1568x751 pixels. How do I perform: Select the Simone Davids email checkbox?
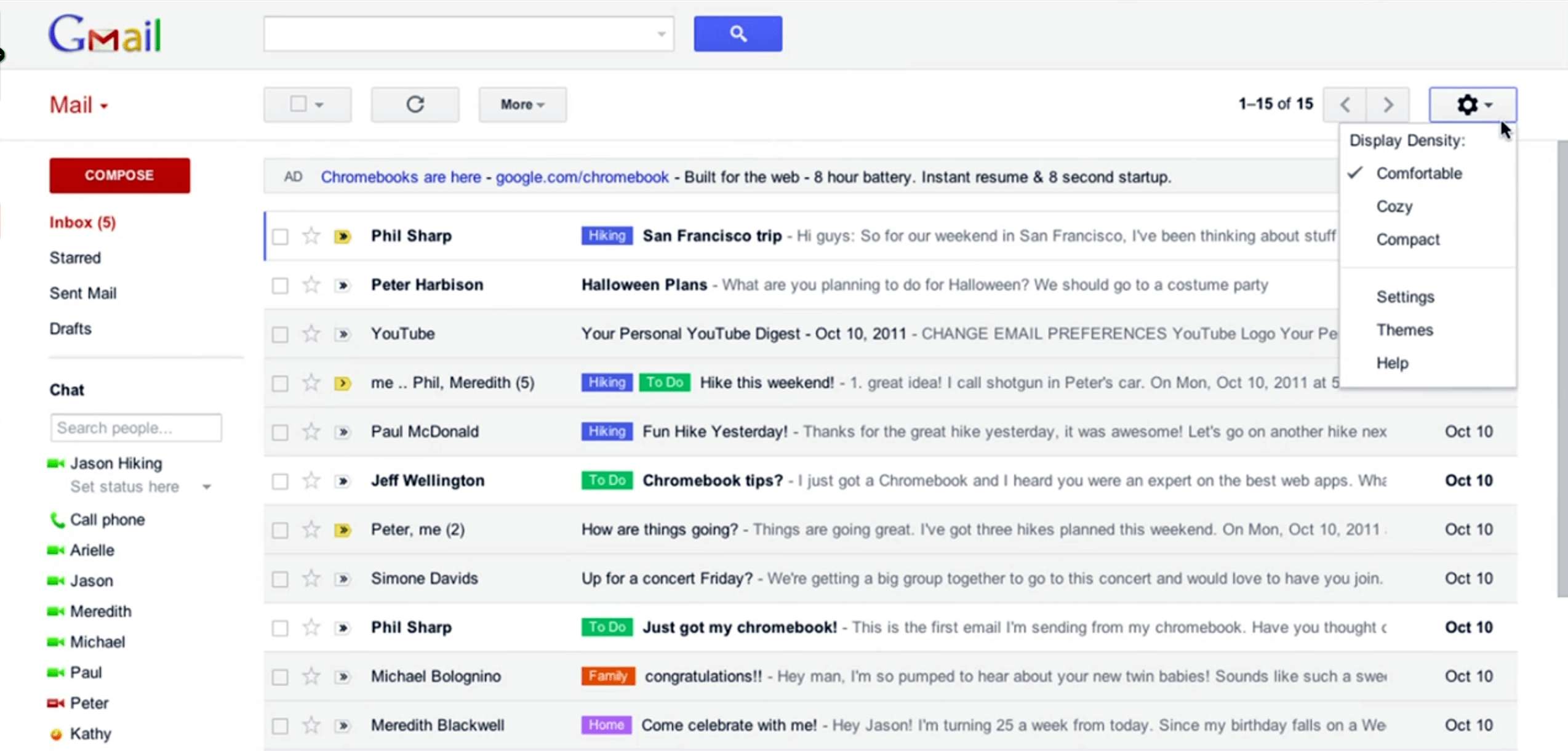tap(280, 579)
